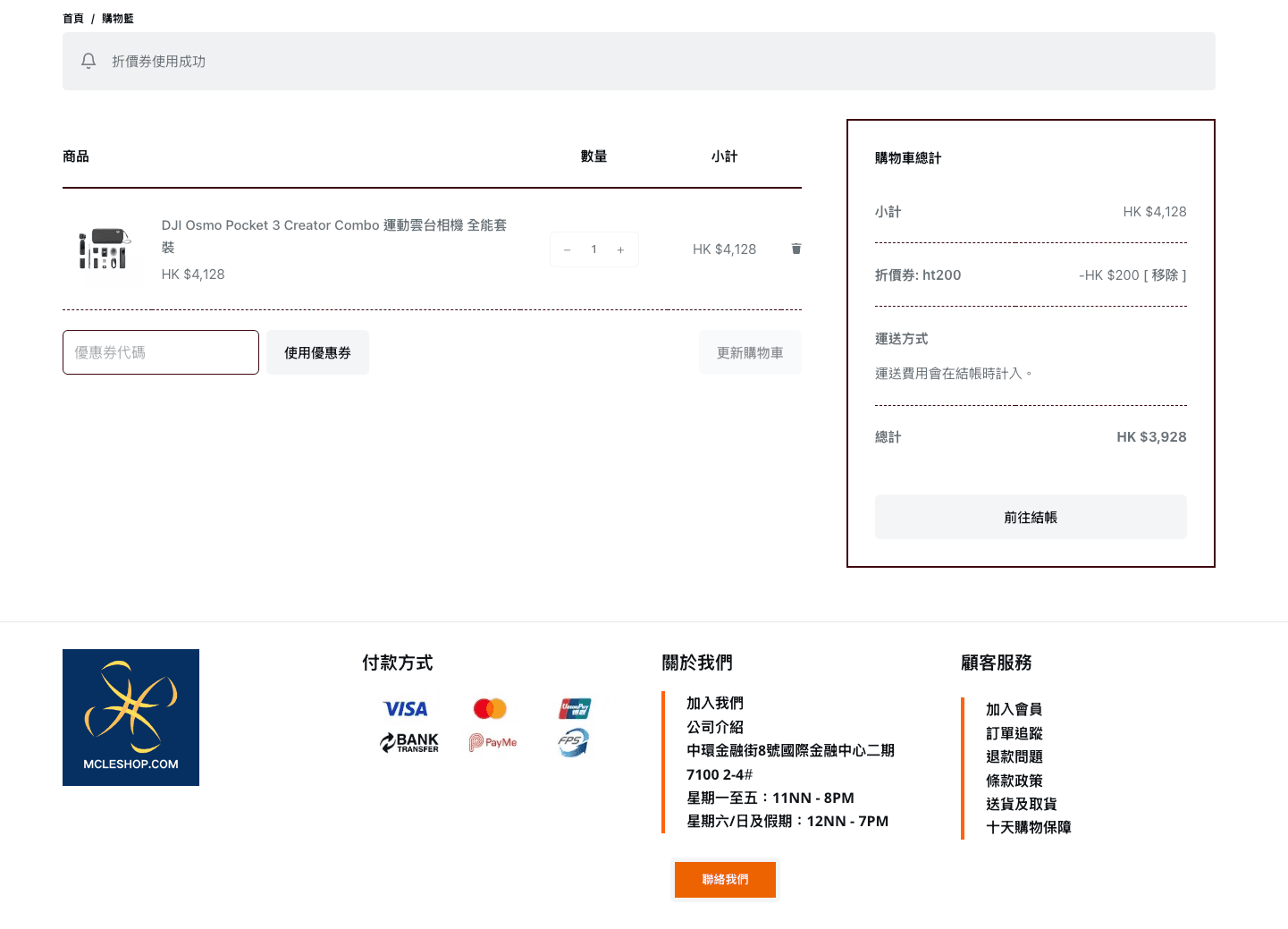
Task: Click the VISA payment icon
Action: [406, 709]
